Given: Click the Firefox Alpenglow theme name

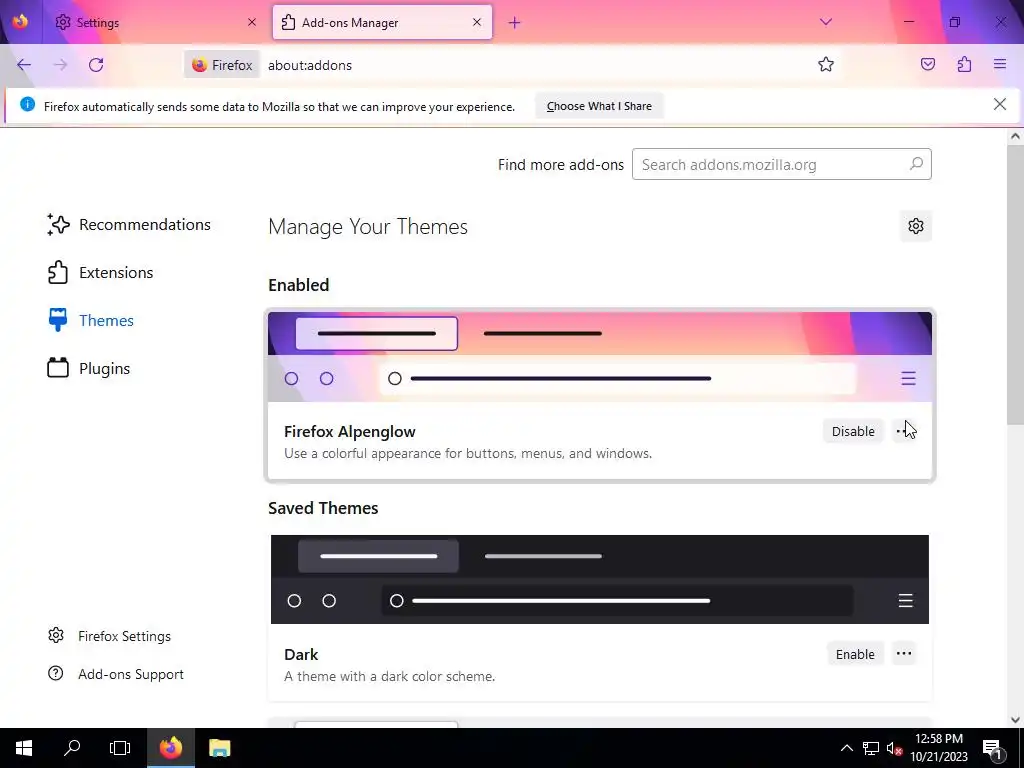Looking at the screenshot, I should coord(349,432).
